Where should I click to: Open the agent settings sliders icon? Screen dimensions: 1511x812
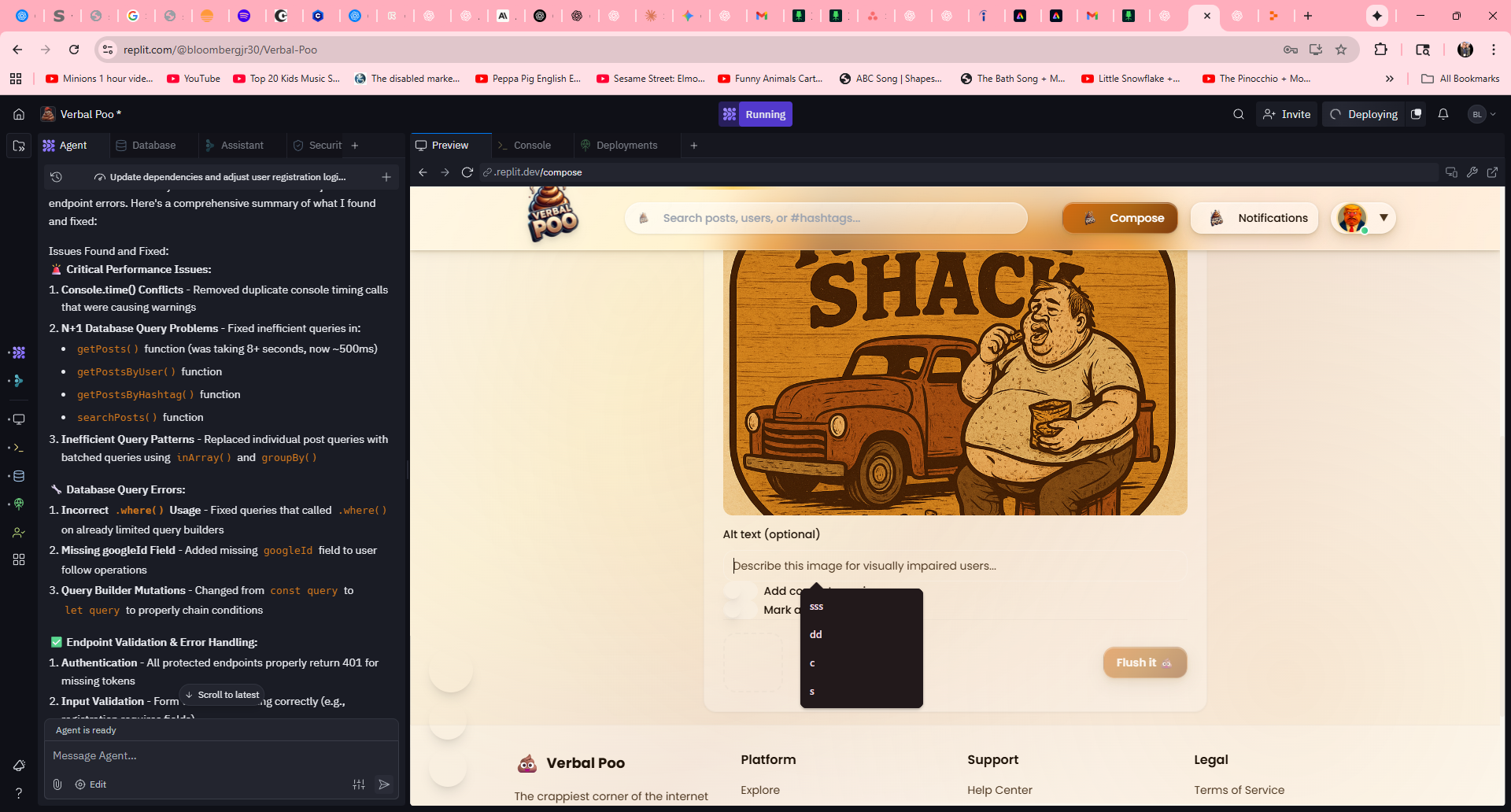(x=359, y=784)
